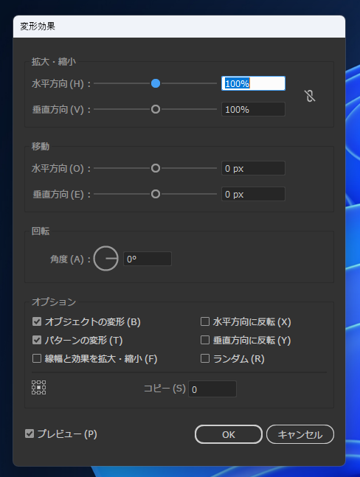Click the angle (A) 0° input field
The image size is (360, 477).
coord(147,259)
